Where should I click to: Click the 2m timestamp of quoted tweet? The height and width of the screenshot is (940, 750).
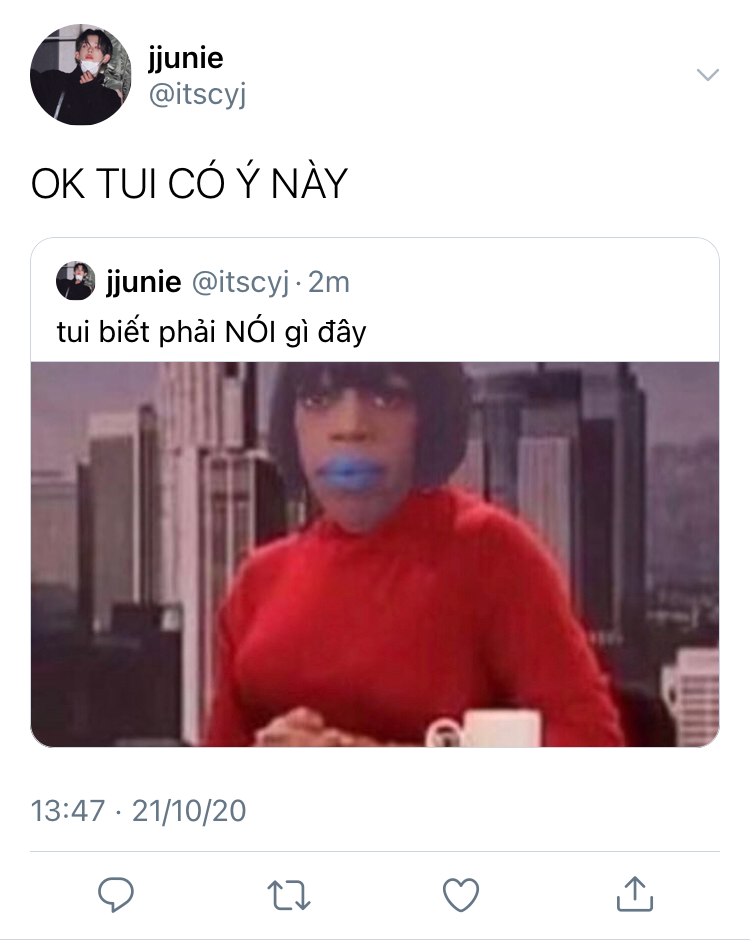pyautogui.click(x=329, y=282)
